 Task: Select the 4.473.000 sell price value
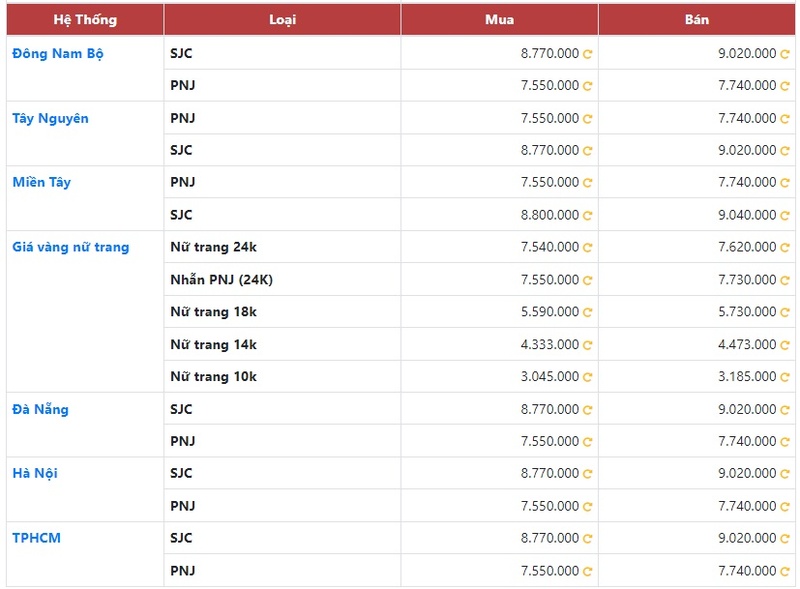(747, 345)
